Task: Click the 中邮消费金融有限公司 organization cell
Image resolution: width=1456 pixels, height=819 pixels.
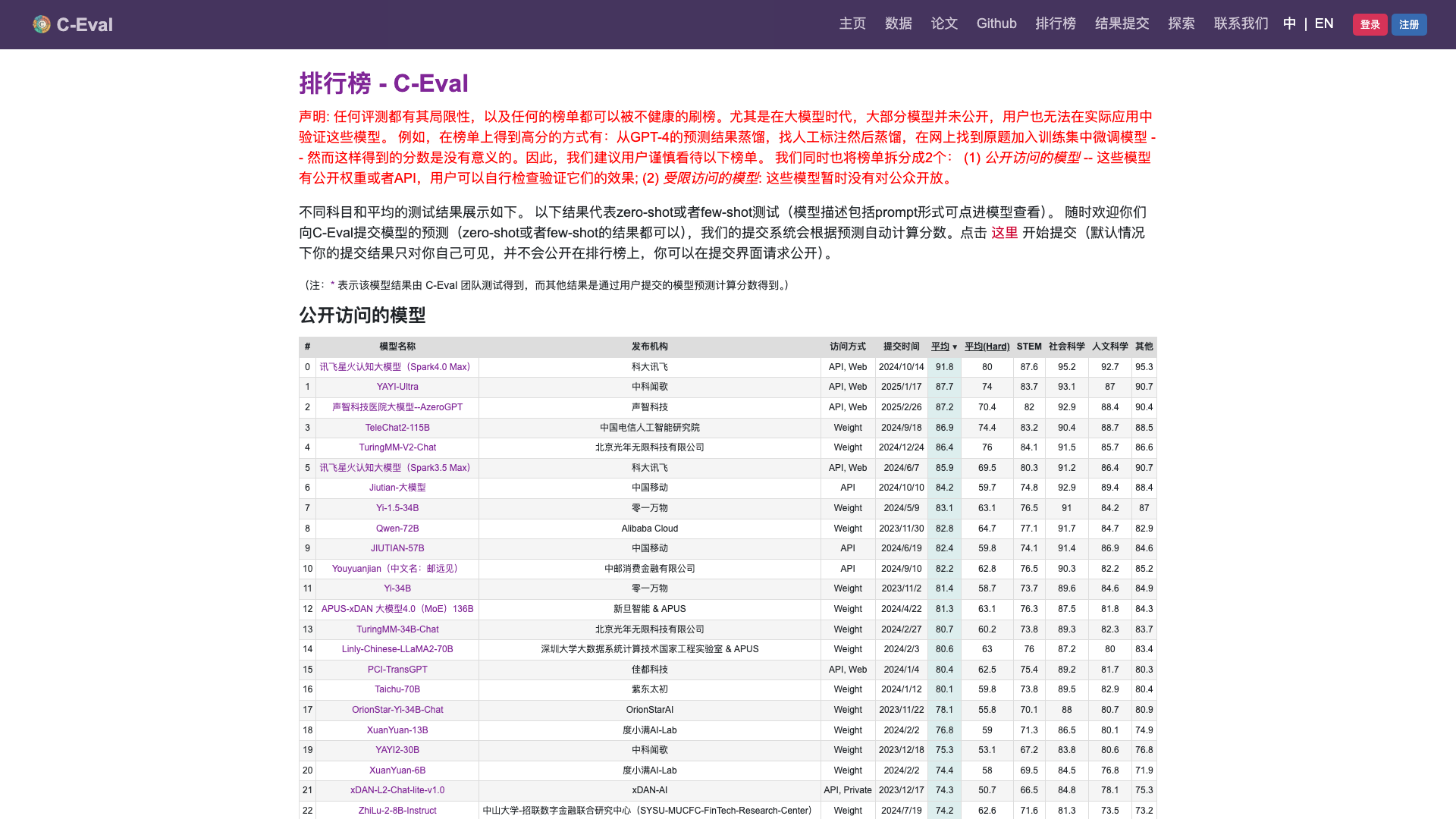Action: [x=650, y=569]
